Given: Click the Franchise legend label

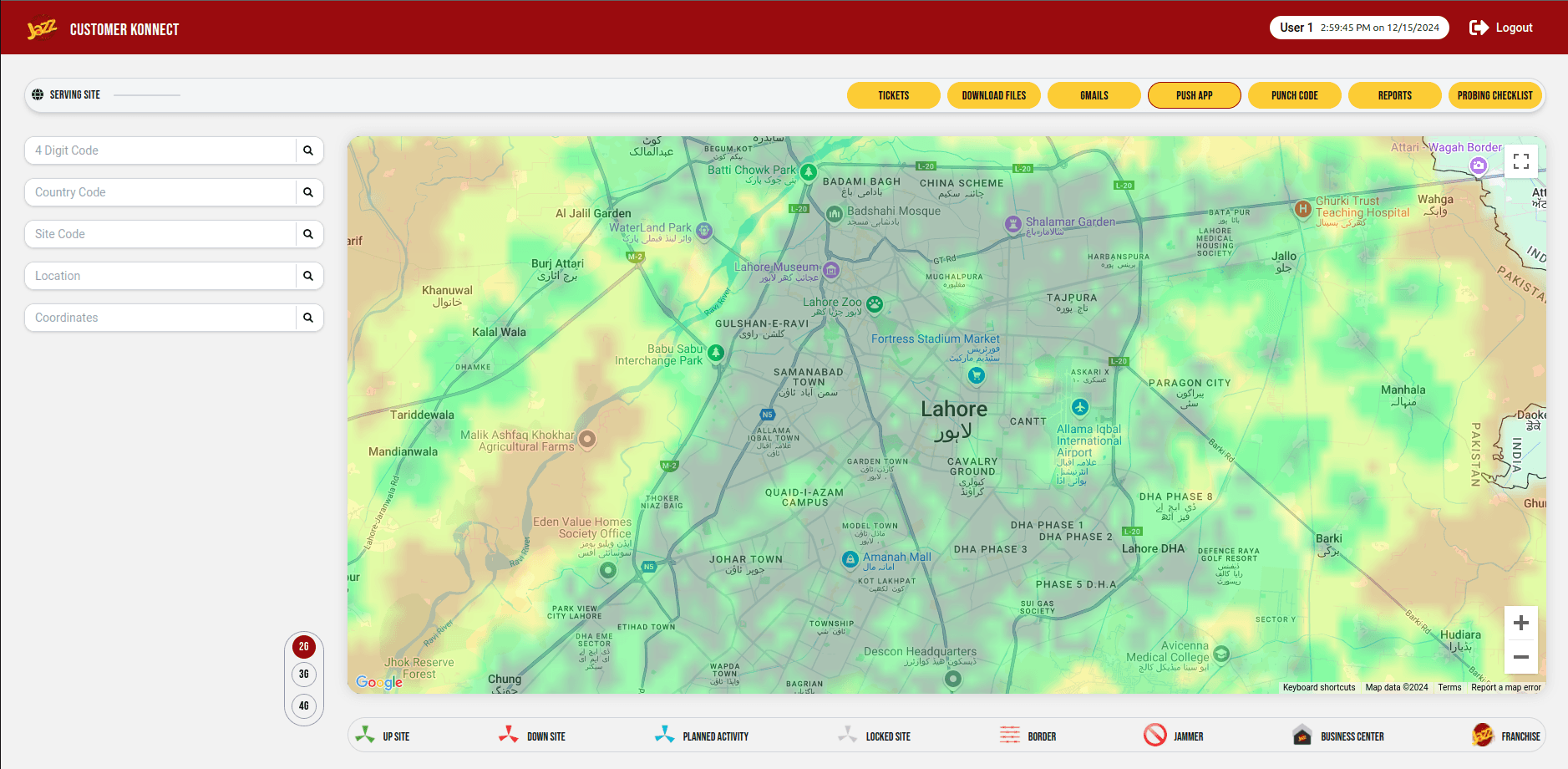Looking at the screenshot, I should coord(1520,736).
